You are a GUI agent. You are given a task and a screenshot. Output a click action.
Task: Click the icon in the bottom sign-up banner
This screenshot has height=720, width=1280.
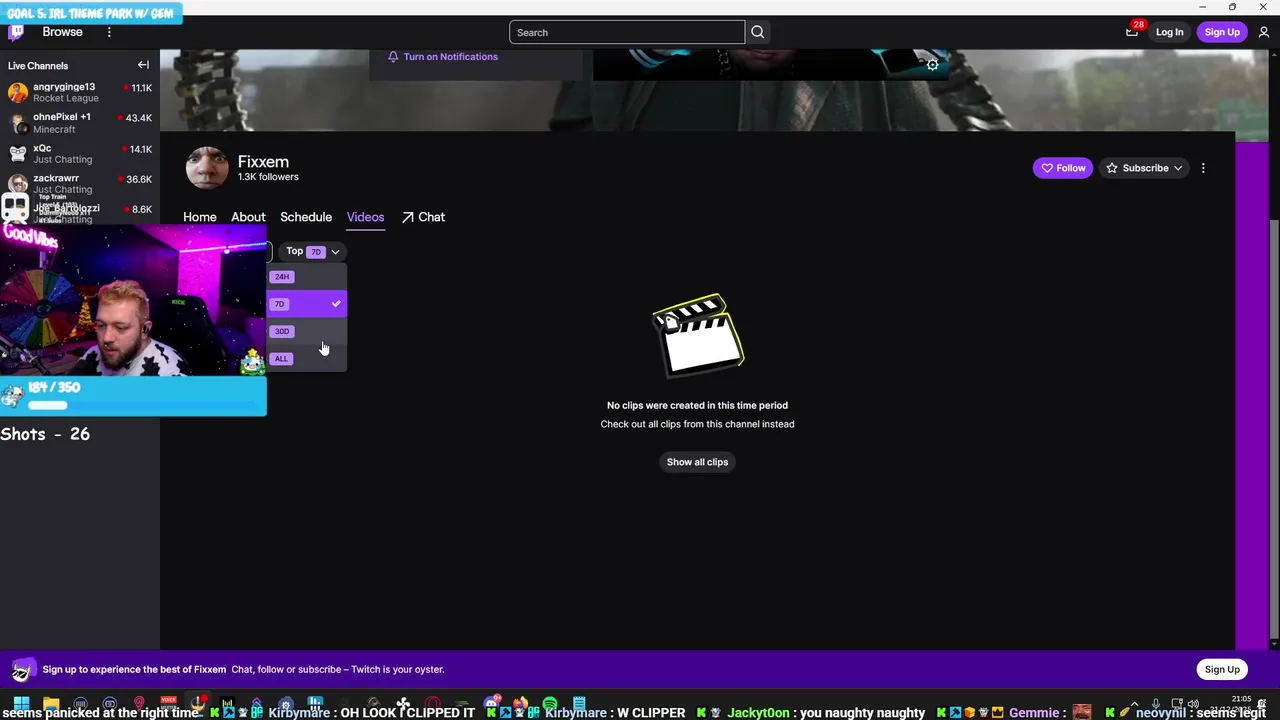[22, 670]
